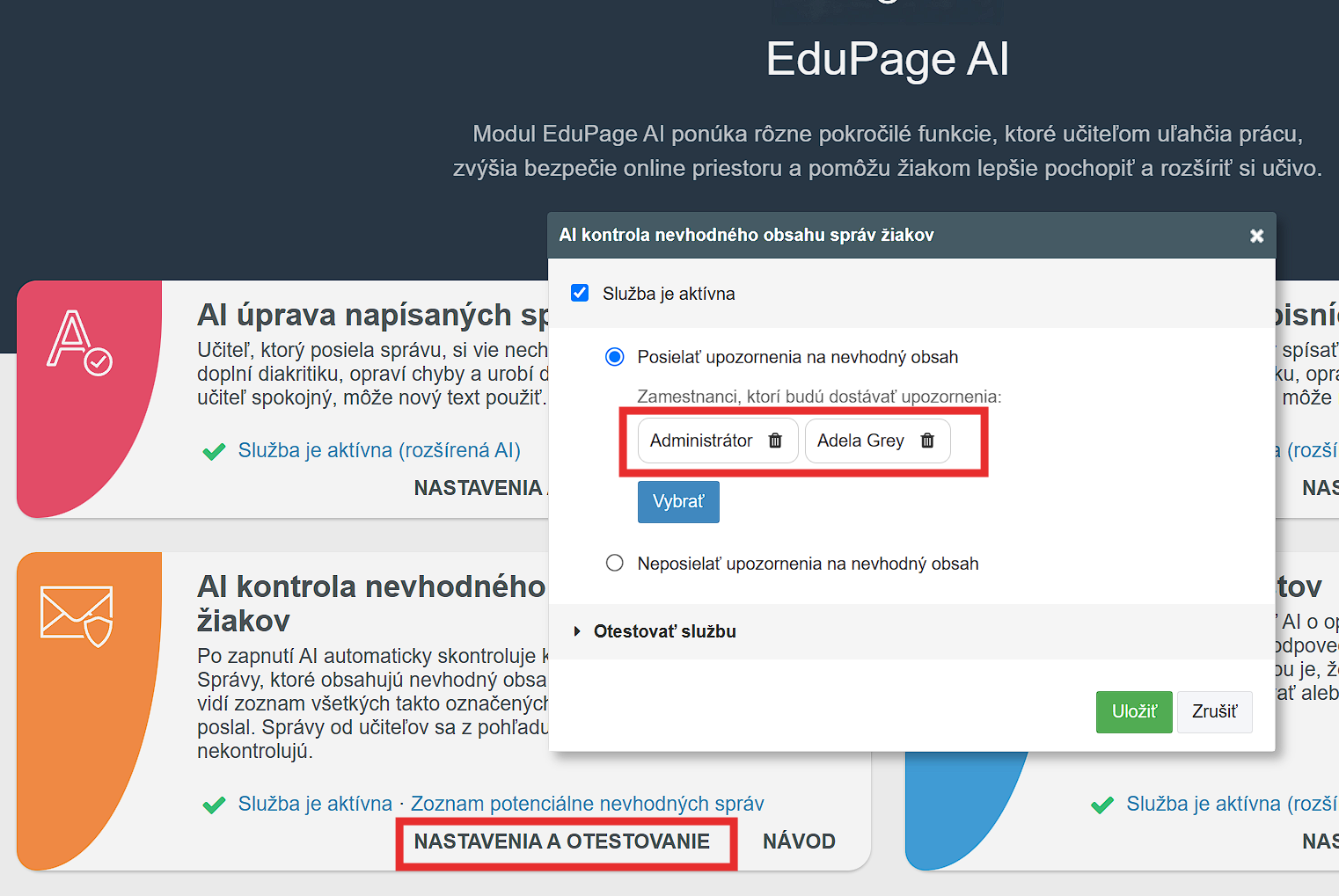Click green checkmark in the orange card
The width and height of the screenshot is (1339, 896).
[x=214, y=805]
